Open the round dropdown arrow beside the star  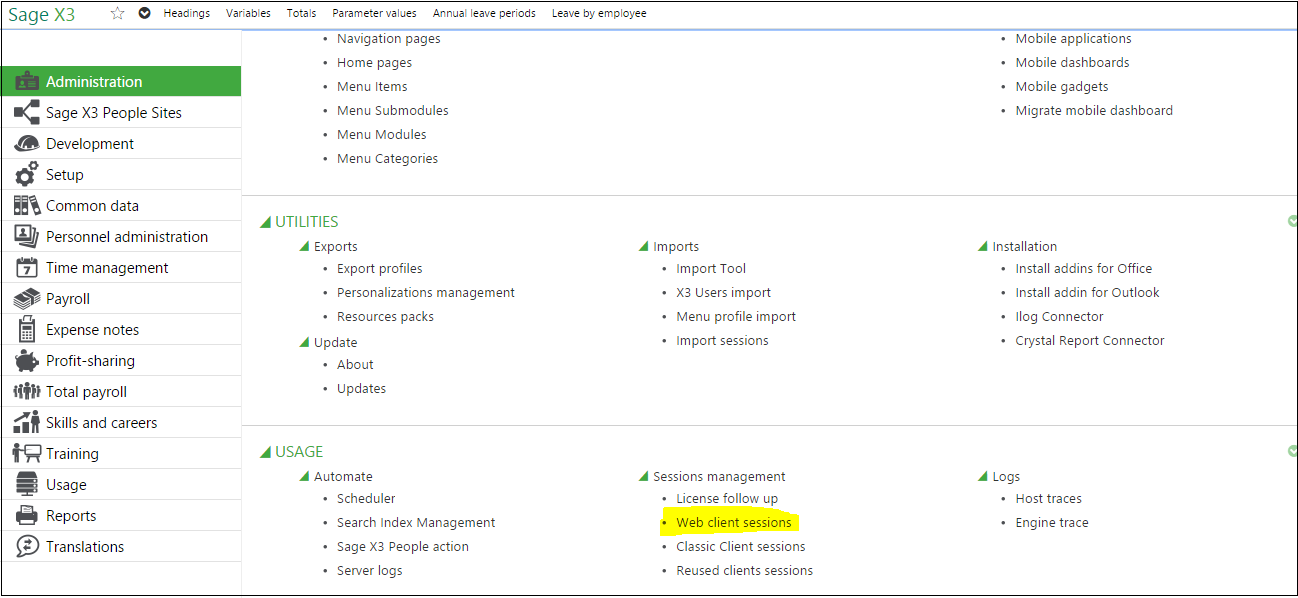point(145,13)
